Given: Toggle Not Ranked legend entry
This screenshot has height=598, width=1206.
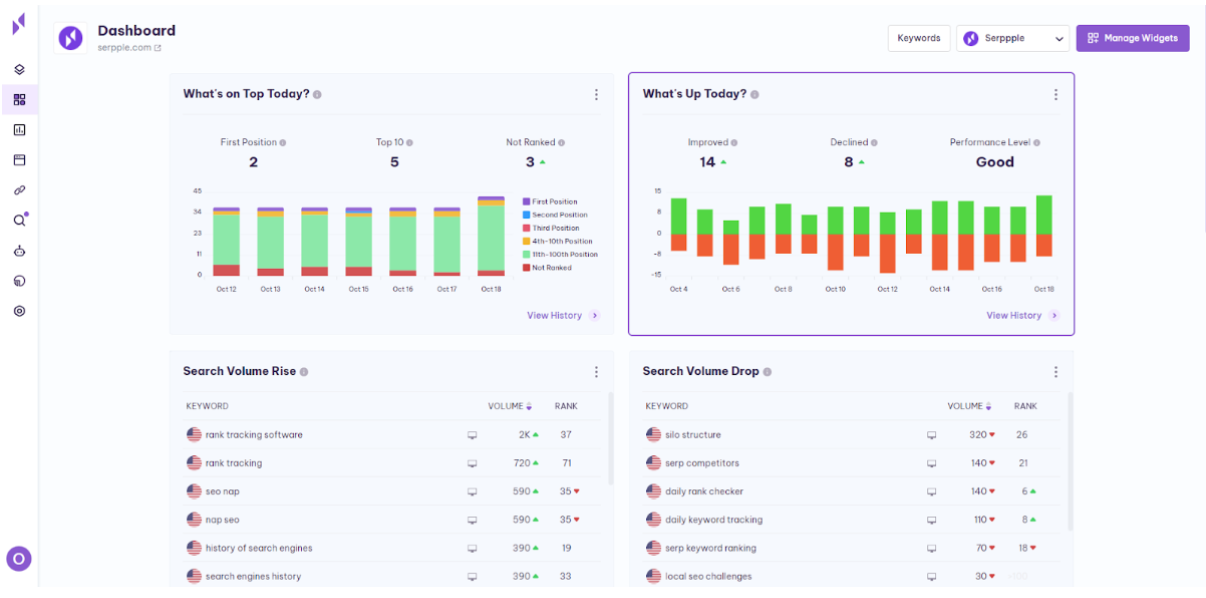Looking at the screenshot, I should (x=547, y=267).
